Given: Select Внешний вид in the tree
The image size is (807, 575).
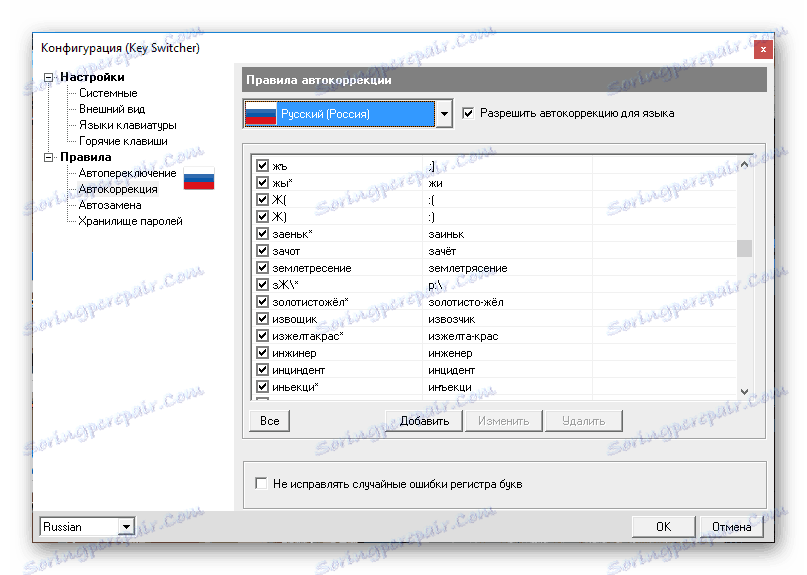Looking at the screenshot, I should click(x=112, y=109).
